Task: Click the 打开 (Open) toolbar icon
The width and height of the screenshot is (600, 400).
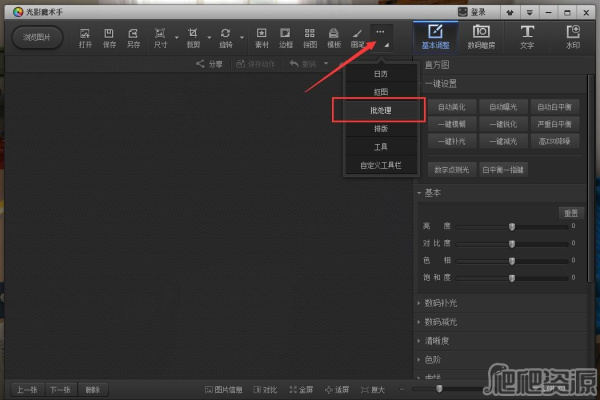Action: 85,38
